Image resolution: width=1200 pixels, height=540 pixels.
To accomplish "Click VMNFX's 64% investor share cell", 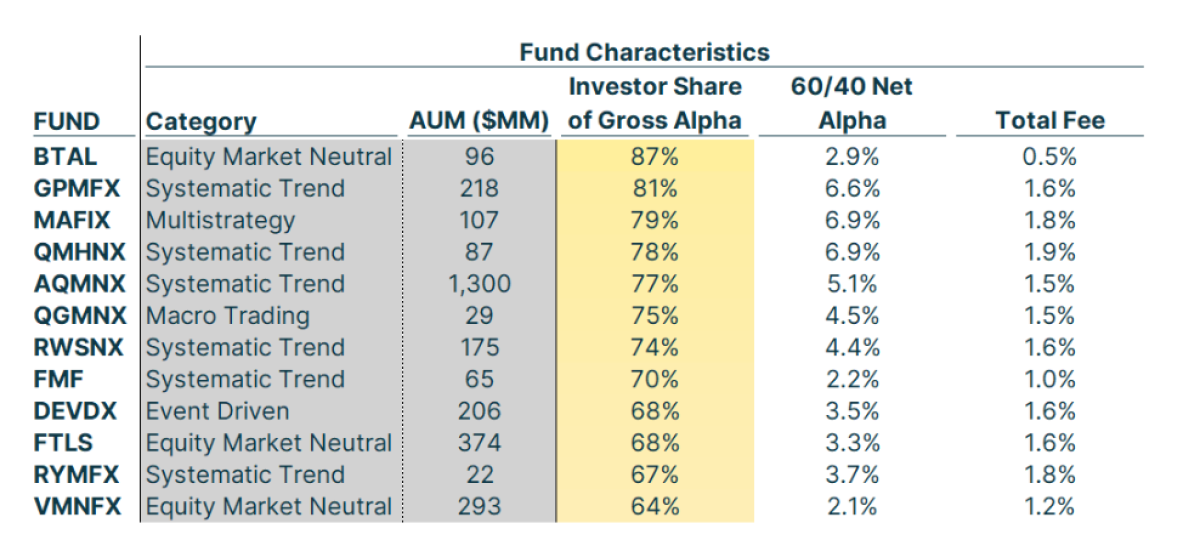I will [655, 507].
